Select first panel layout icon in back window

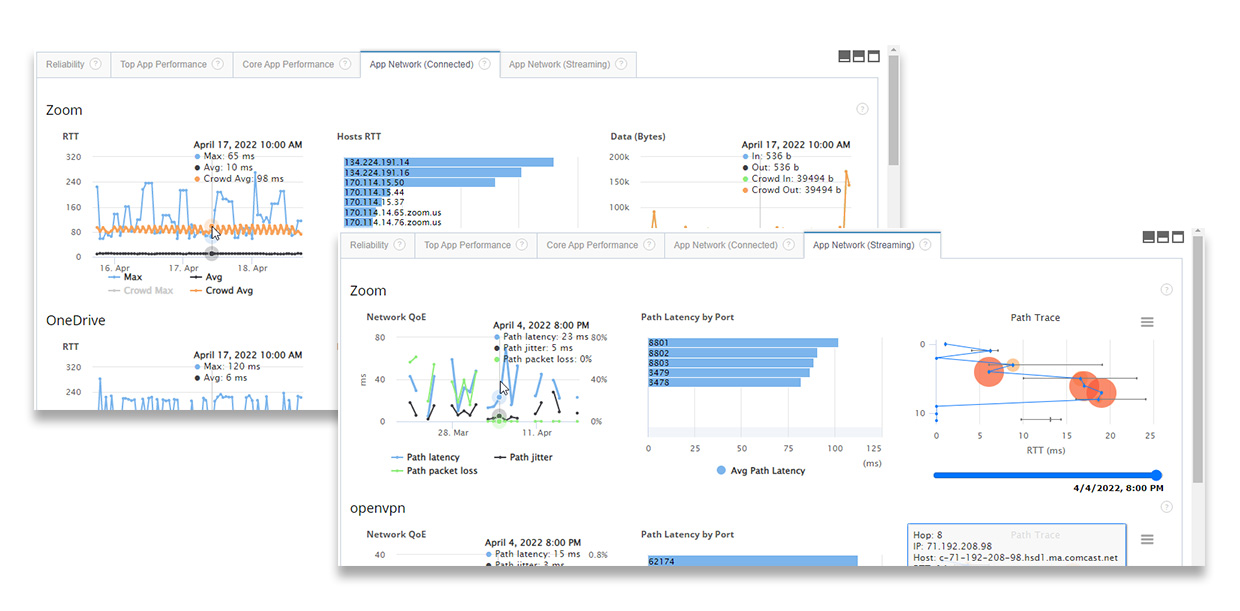coord(844,56)
